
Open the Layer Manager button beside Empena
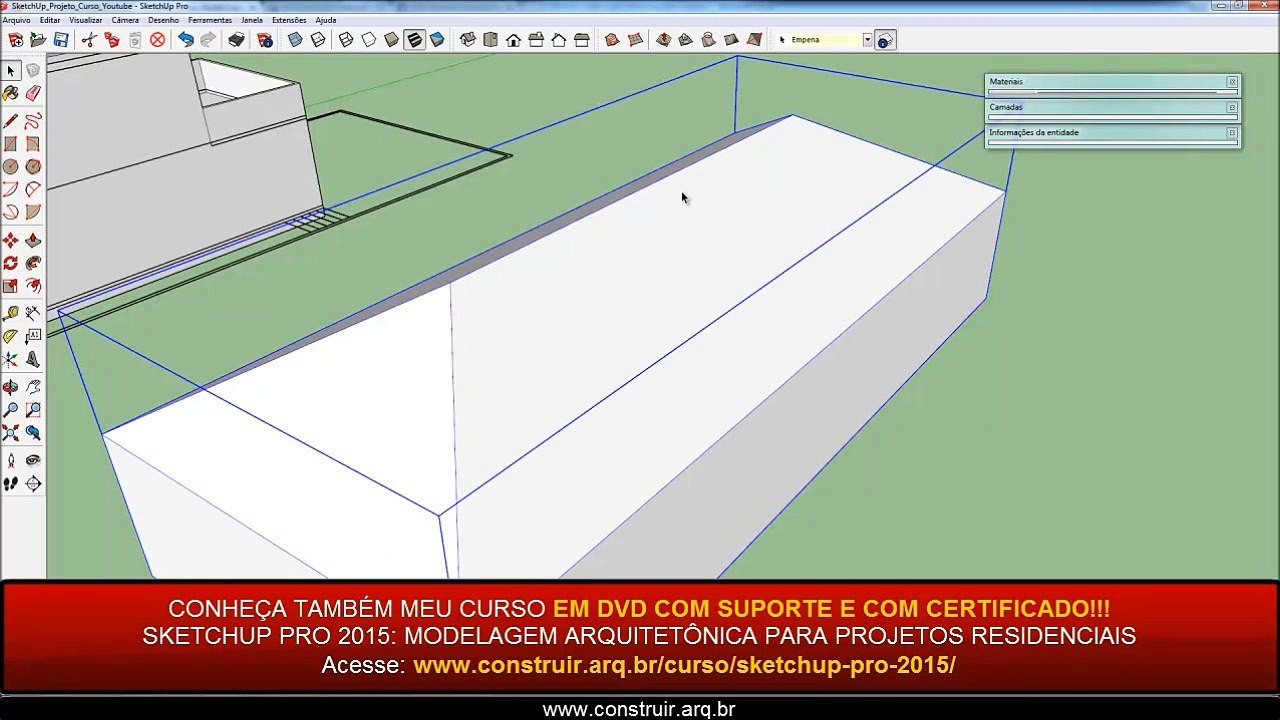885,40
